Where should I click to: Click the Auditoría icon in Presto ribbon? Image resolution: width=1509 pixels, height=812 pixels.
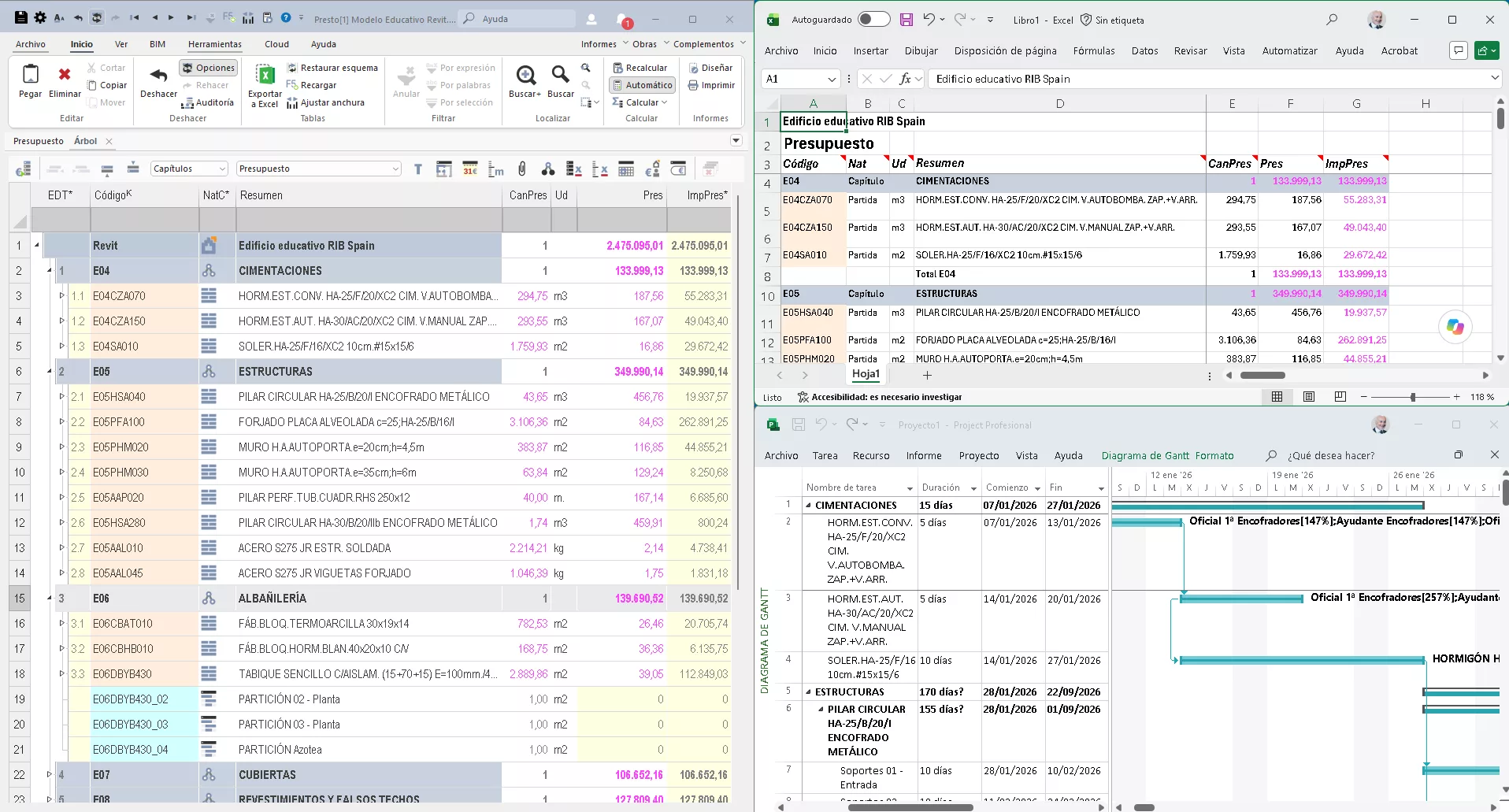(x=187, y=103)
